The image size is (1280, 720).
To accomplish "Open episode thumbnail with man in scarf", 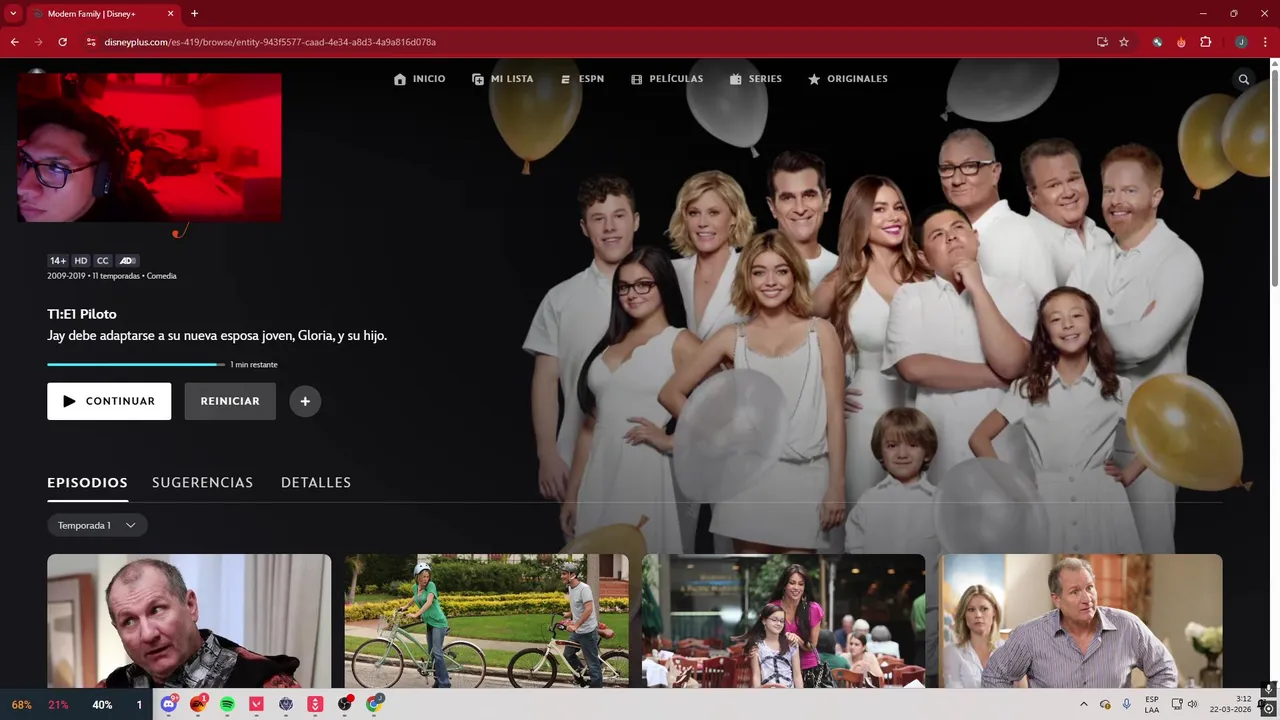I will 189,621.
